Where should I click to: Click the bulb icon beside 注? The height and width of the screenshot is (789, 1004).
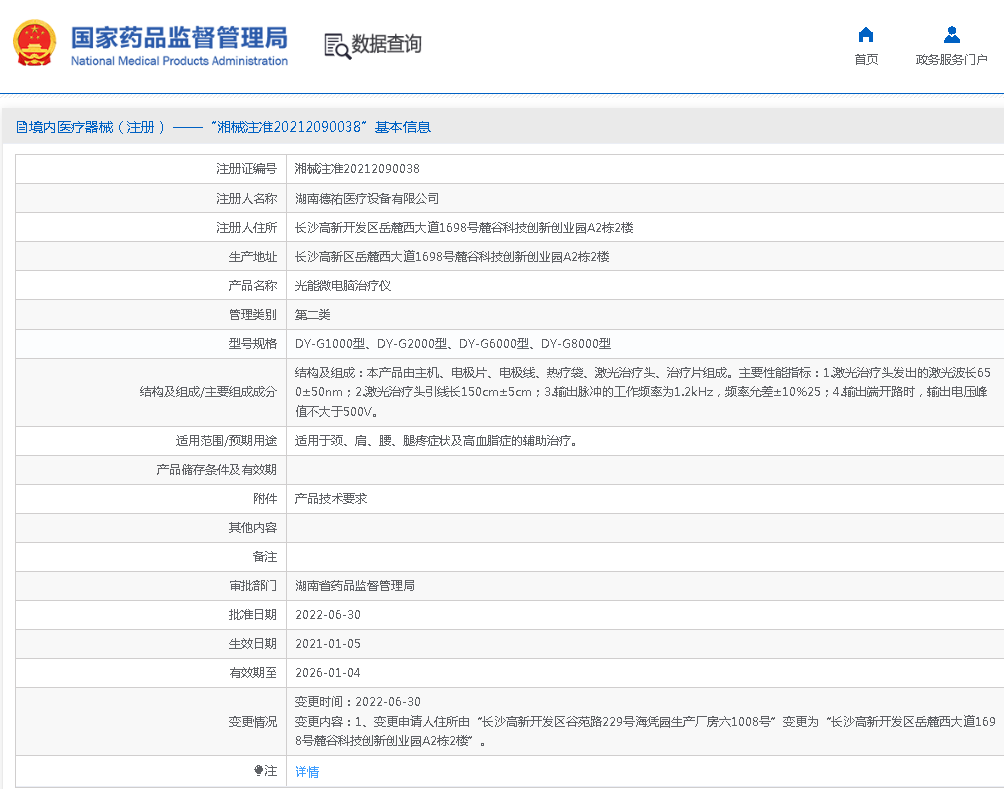click(x=258, y=771)
